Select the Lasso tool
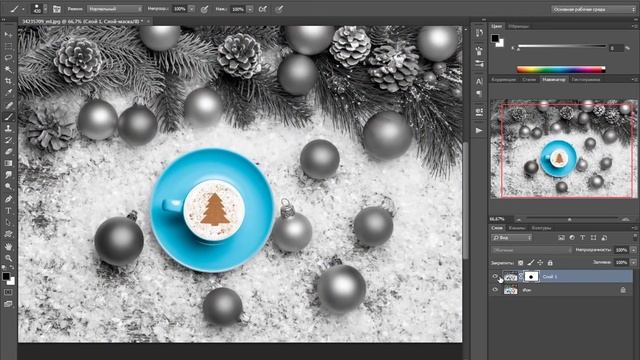Screen dimensions: 640x360 [x=8, y=58]
